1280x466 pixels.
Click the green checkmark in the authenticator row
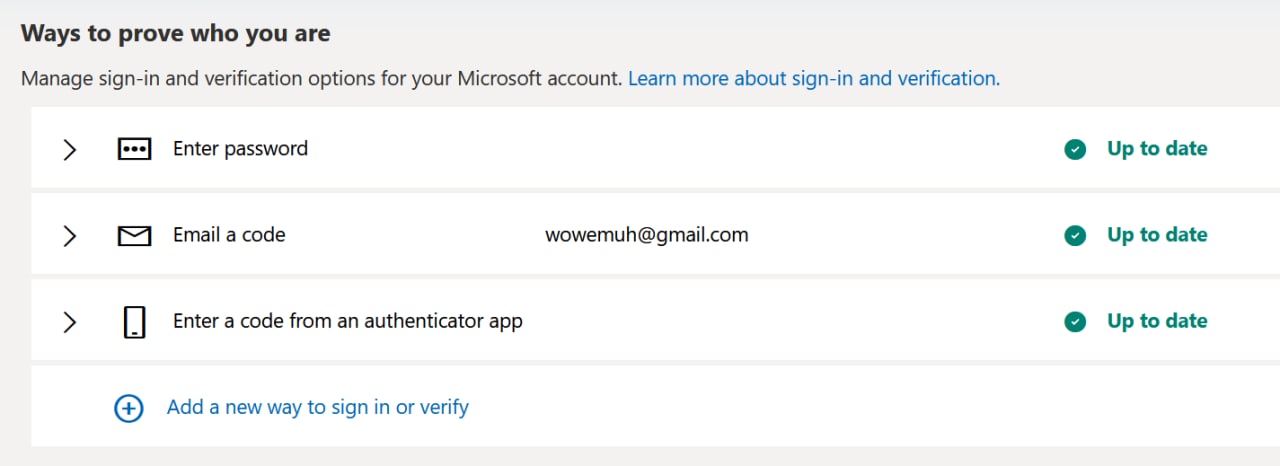click(x=1075, y=322)
